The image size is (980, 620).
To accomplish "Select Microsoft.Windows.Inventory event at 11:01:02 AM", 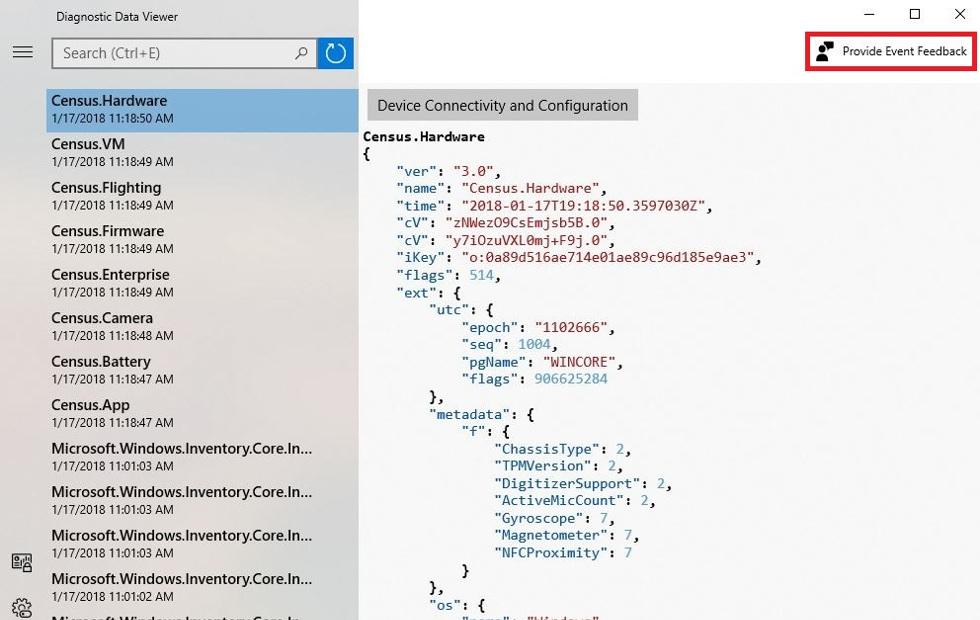I will pos(202,588).
